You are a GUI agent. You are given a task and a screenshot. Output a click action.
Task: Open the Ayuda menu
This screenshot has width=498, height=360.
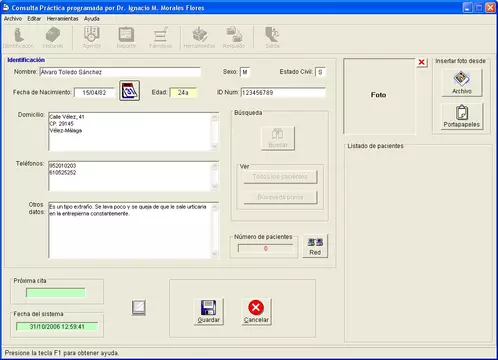(x=92, y=19)
